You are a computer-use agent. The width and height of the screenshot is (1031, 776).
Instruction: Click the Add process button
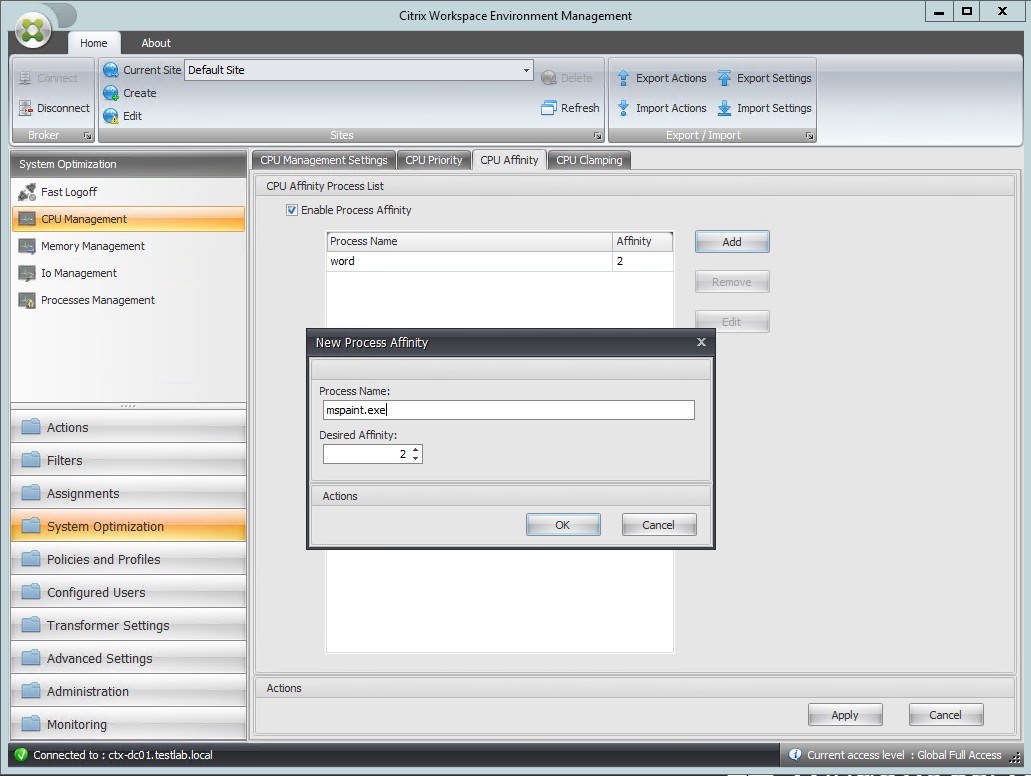[x=732, y=242]
